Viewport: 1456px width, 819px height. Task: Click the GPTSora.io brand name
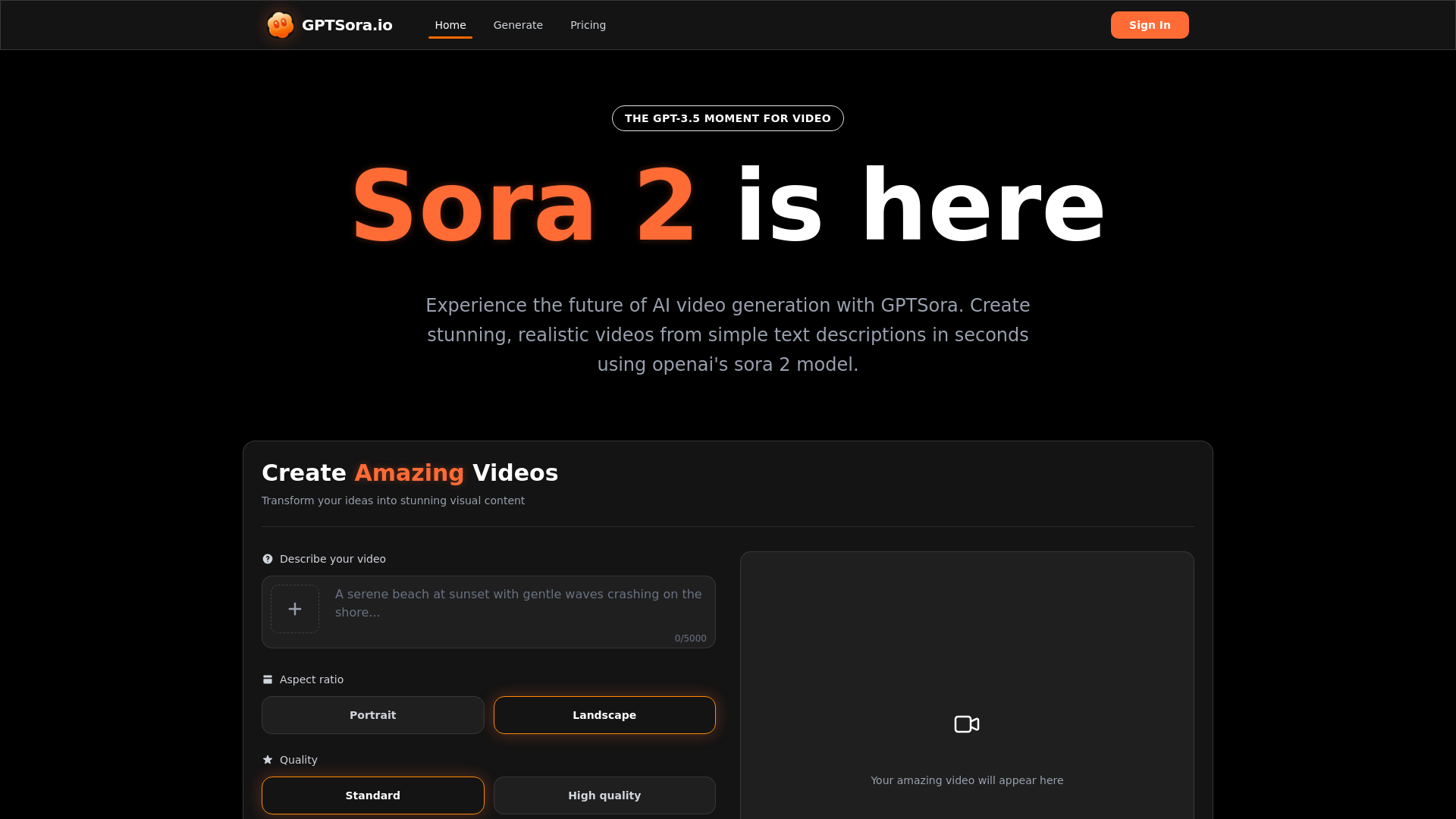coord(347,25)
